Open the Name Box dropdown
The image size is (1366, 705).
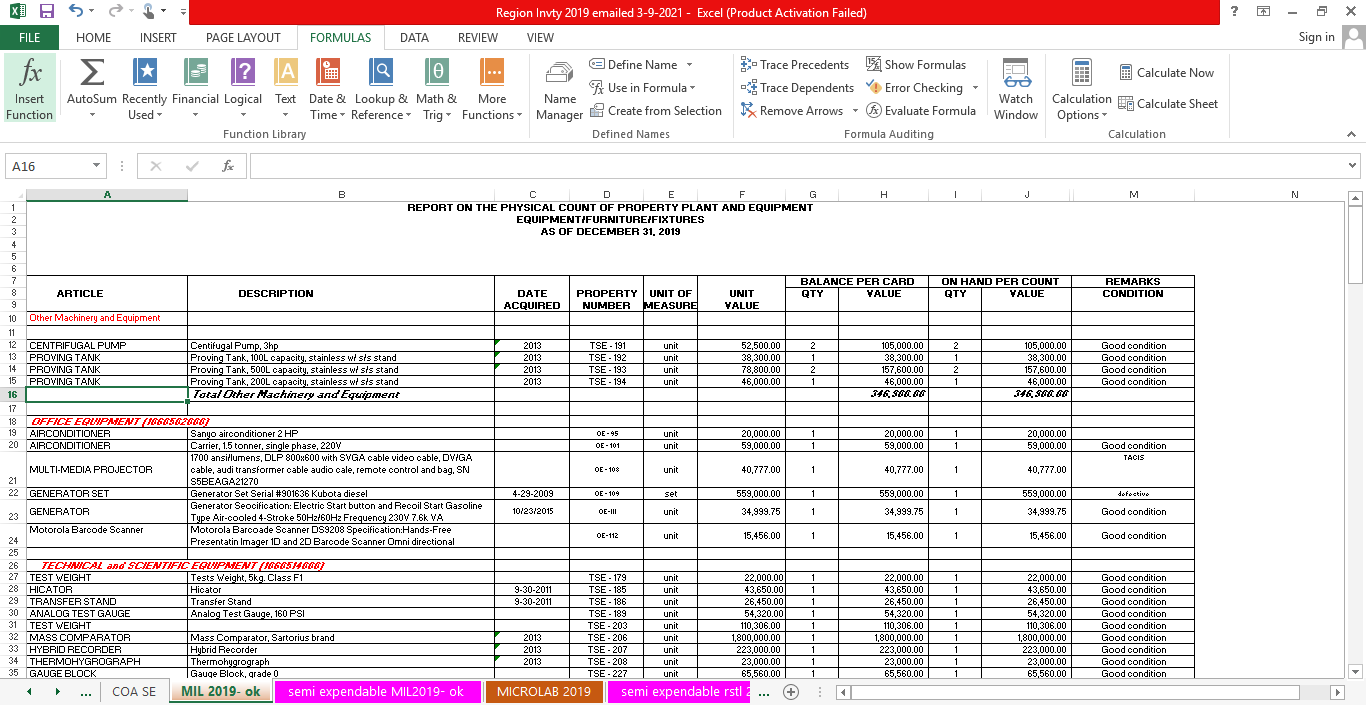(96, 166)
